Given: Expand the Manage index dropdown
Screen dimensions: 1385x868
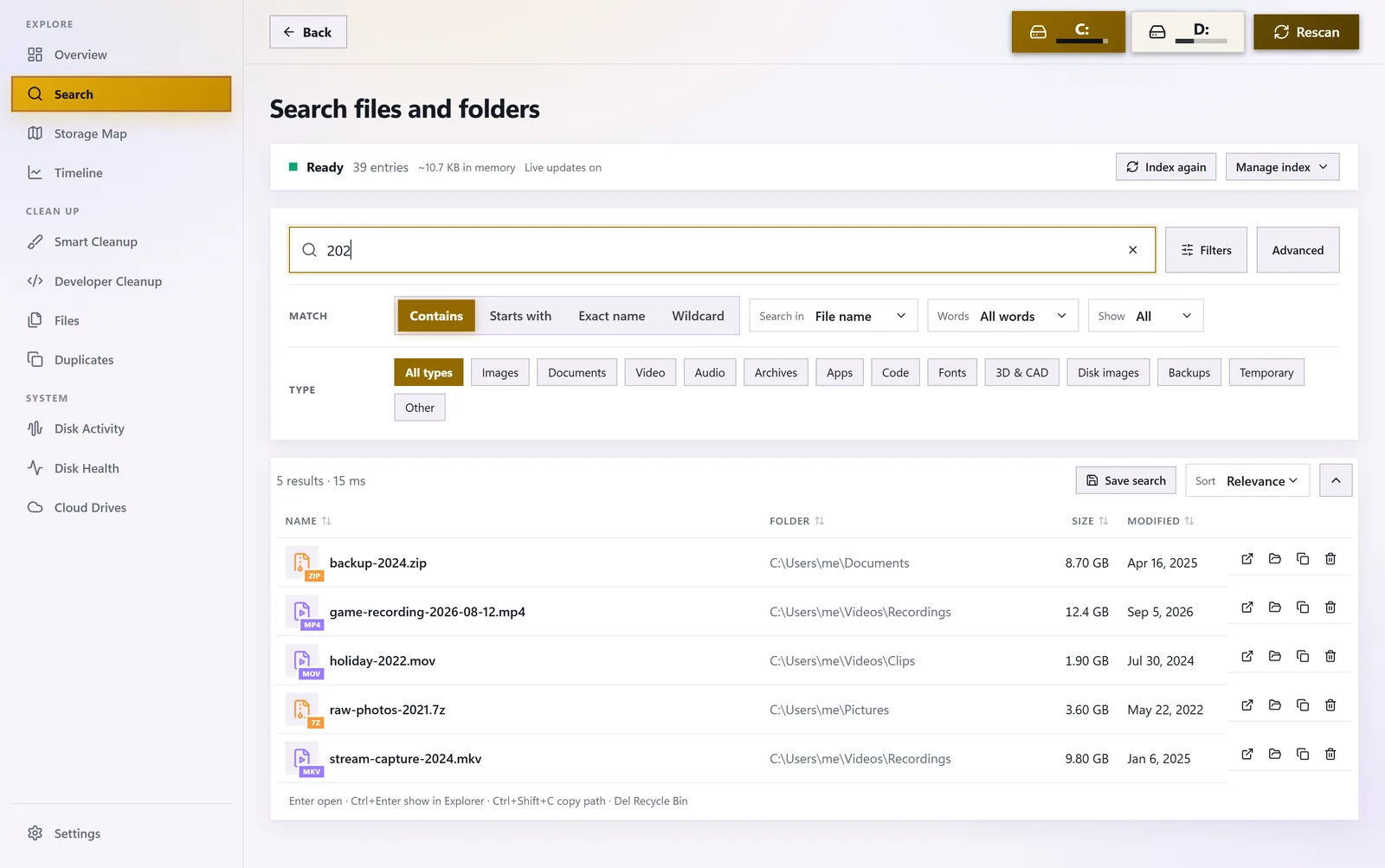Looking at the screenshot, I should pyautogui.click(x=1282, y=167).
